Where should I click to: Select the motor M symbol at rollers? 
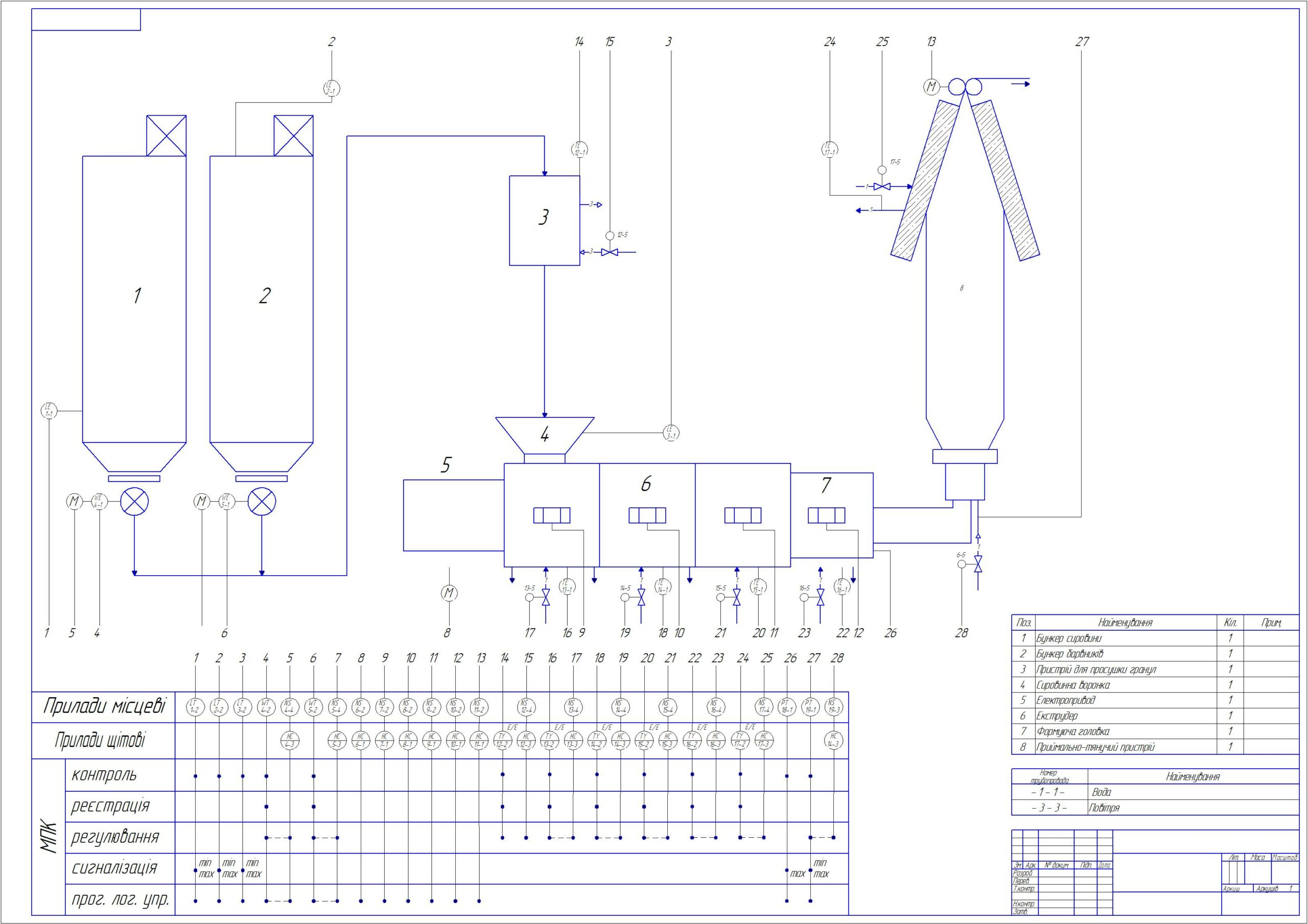point(931,87)
